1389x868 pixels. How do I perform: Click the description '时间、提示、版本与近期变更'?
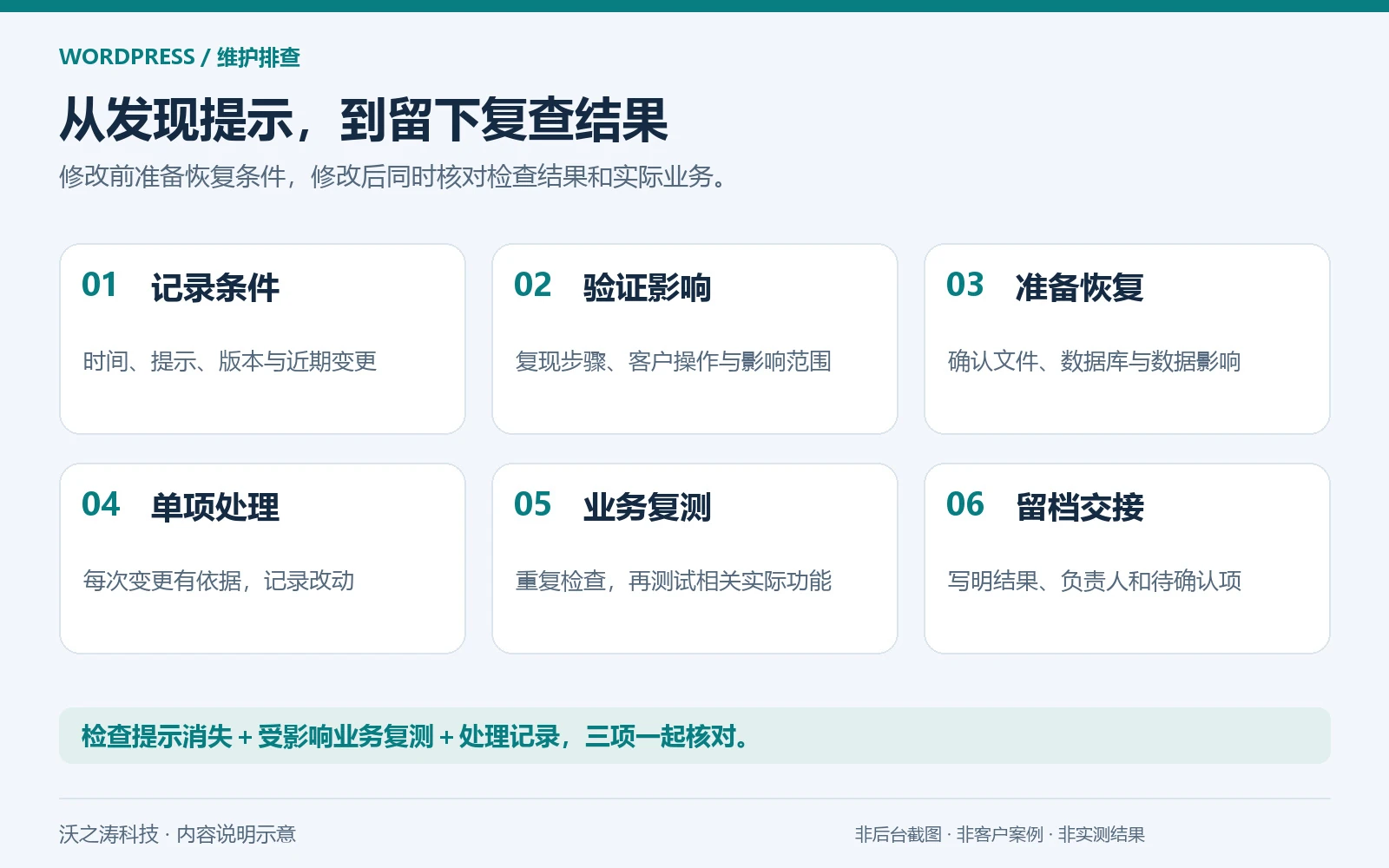pos(230,361)
